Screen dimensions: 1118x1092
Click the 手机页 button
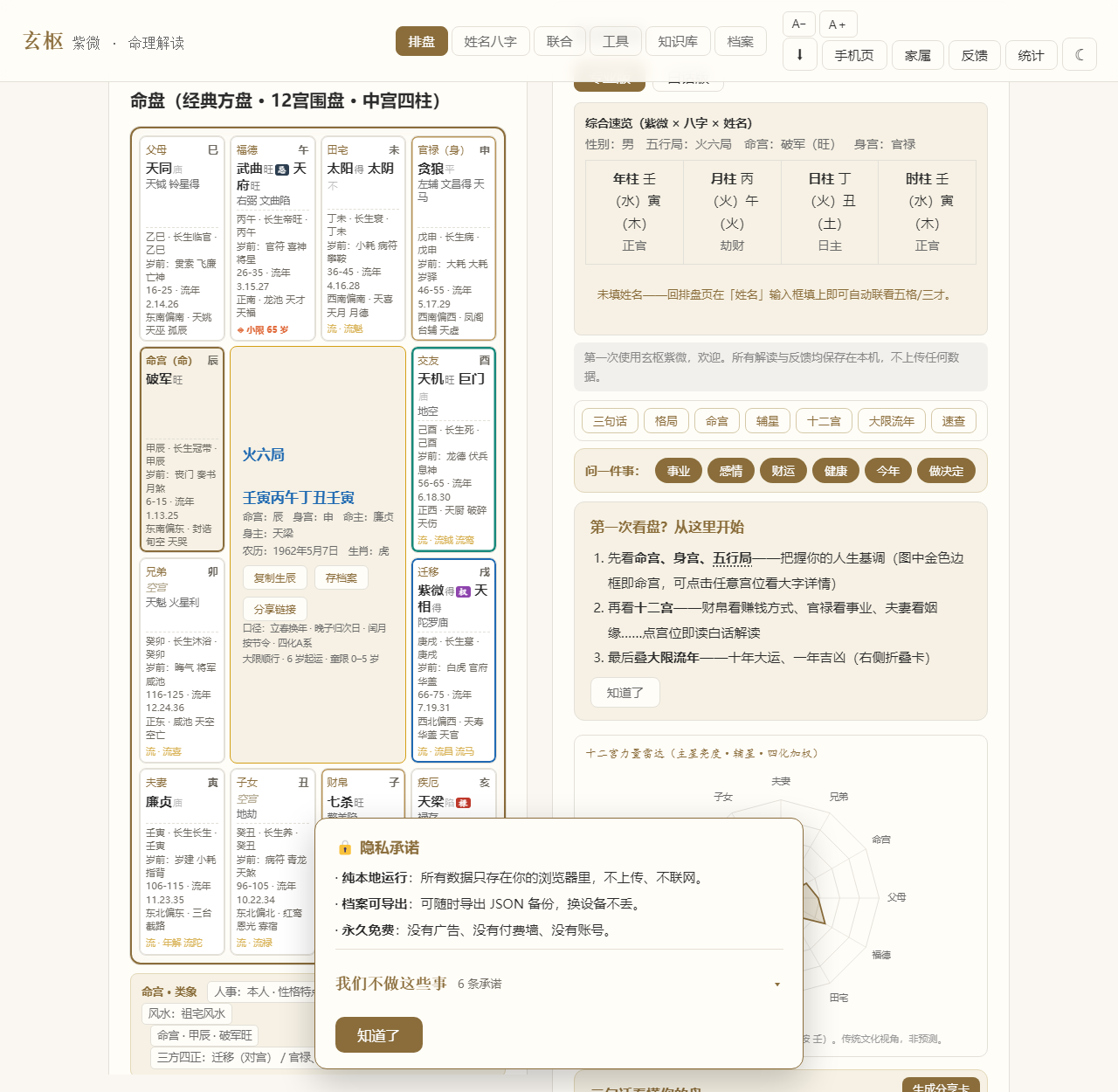coord(854,55)
